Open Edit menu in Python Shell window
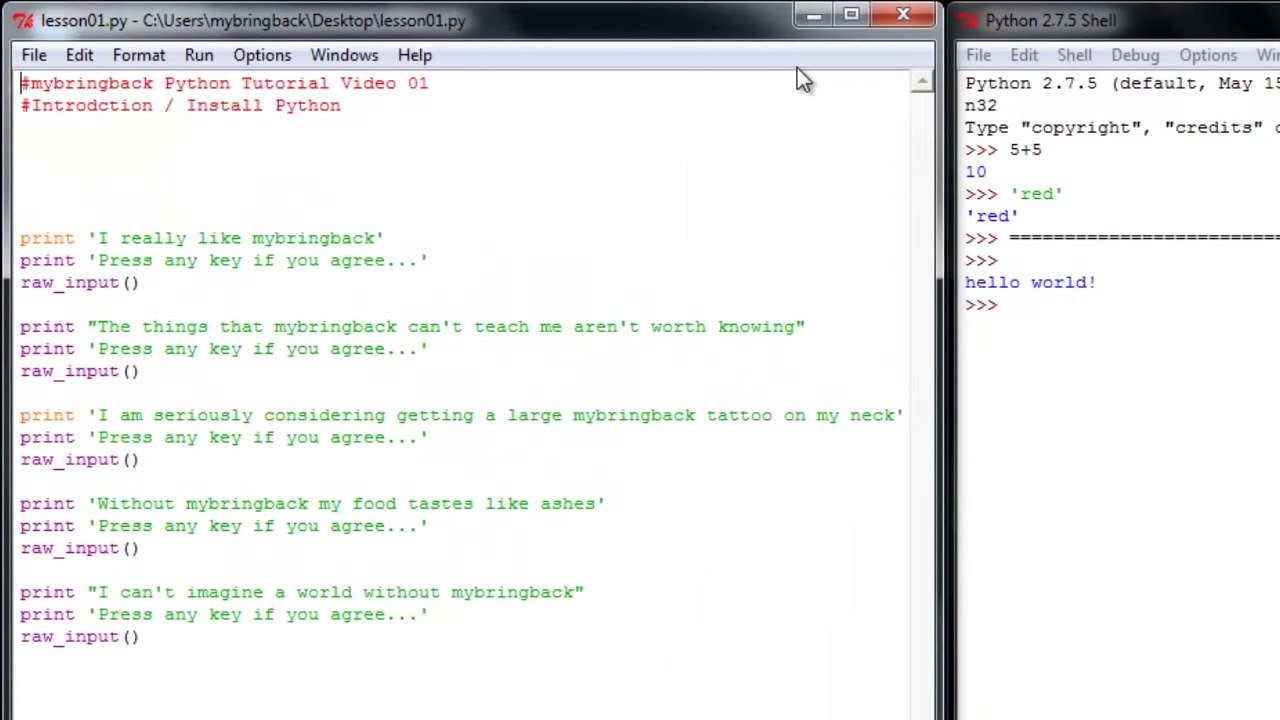Screen dimensions: 1280x720 [1024, 55]
